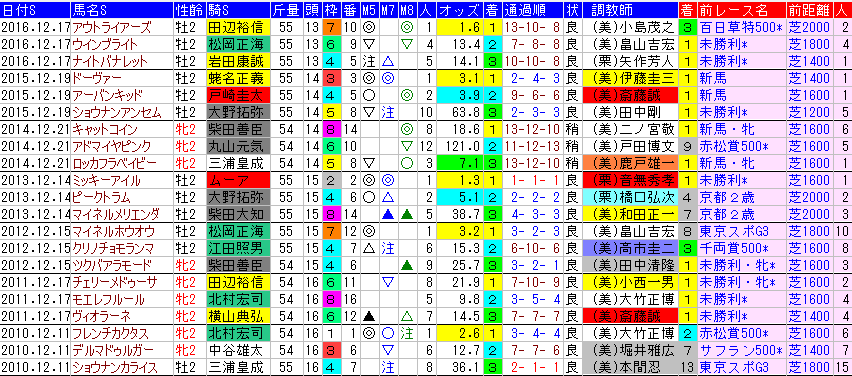The image size is (852, 376).
Task: Click jockey cell 中谷雄太
Action: point(238,350)
